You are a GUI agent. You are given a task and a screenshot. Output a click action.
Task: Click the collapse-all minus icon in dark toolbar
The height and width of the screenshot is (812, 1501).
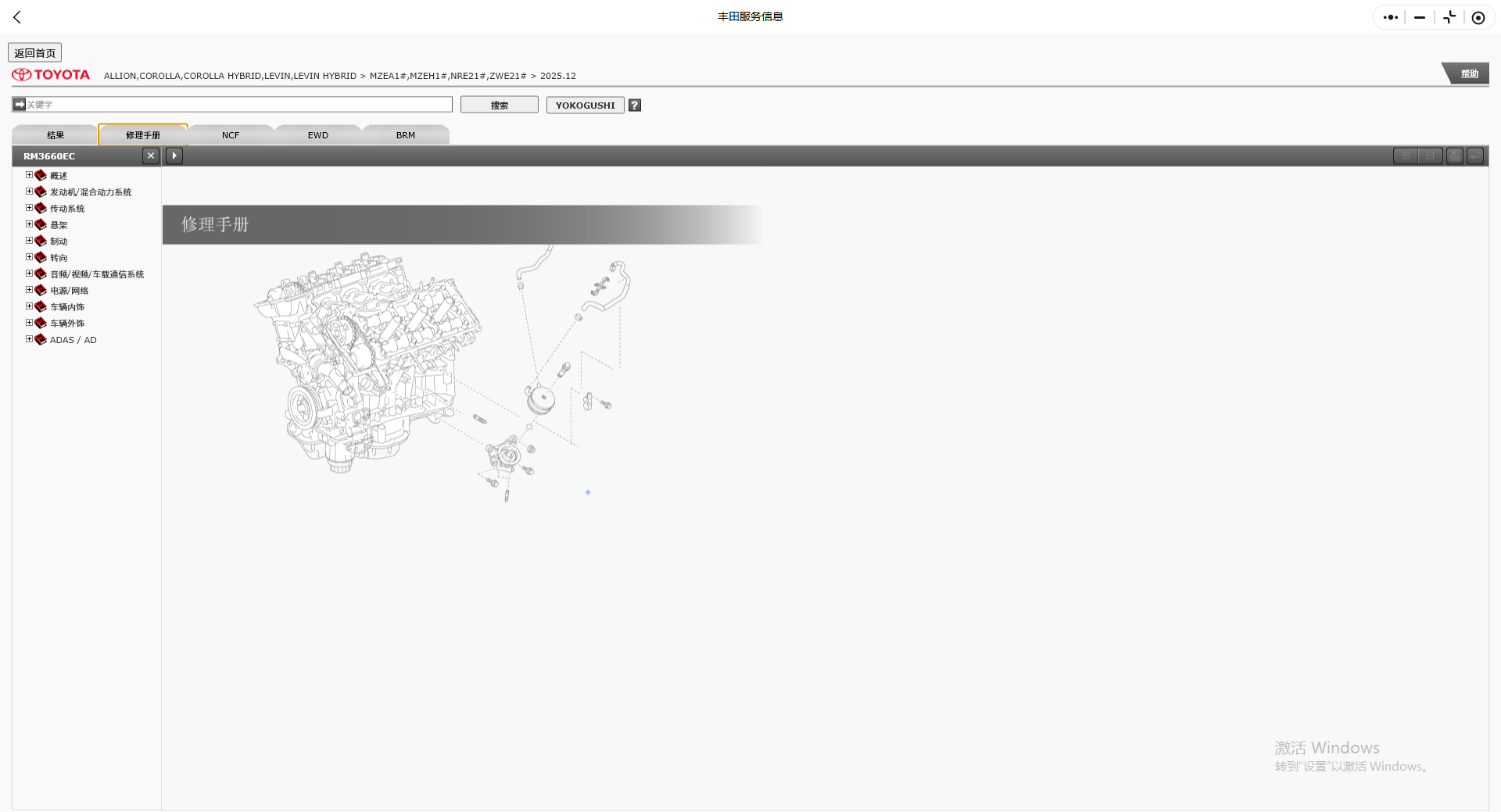click(x=1430, y=156)
